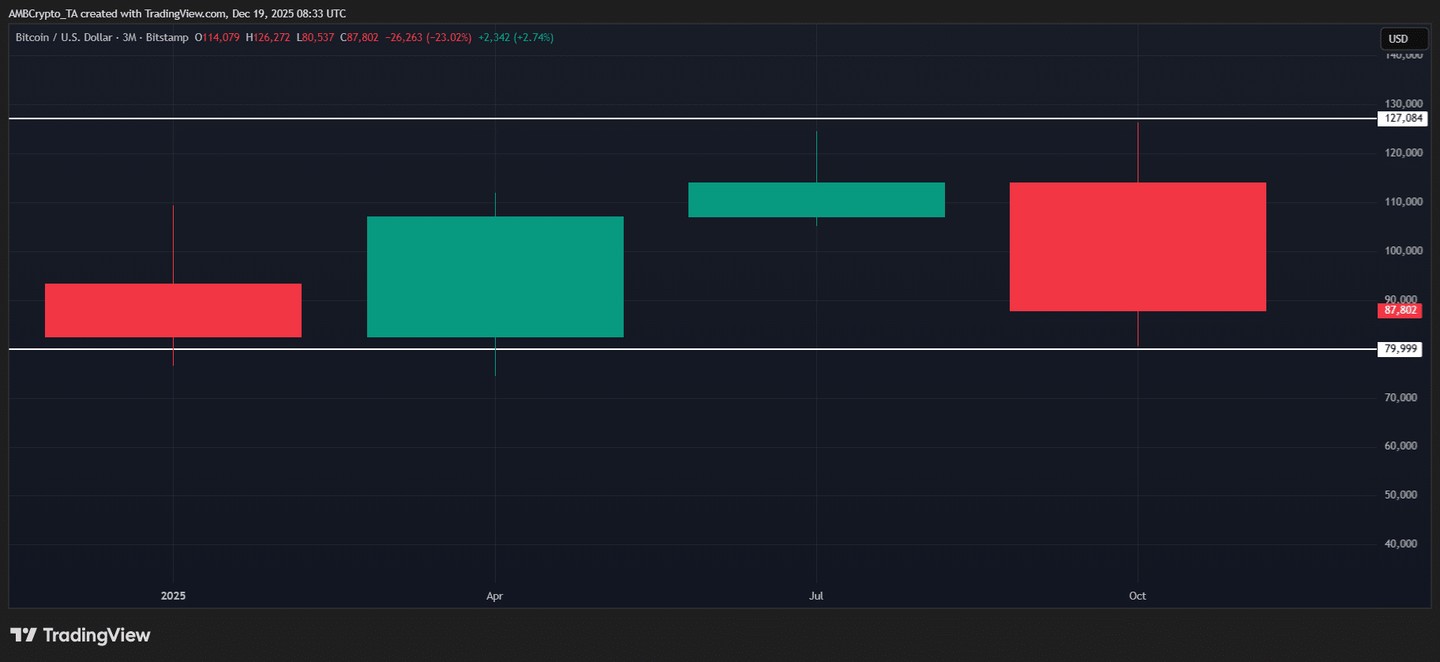1440x662 pixels.
Task: Click the red 2025 first-quarter candle body
Action: 173,310
